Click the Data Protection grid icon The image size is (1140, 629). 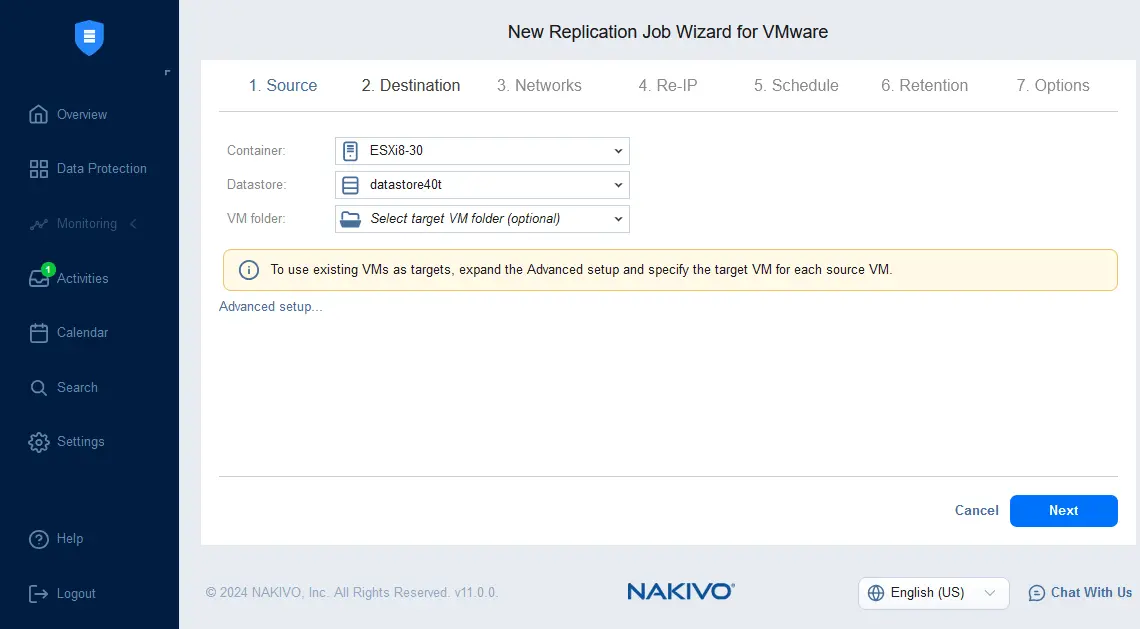point(39,169)
